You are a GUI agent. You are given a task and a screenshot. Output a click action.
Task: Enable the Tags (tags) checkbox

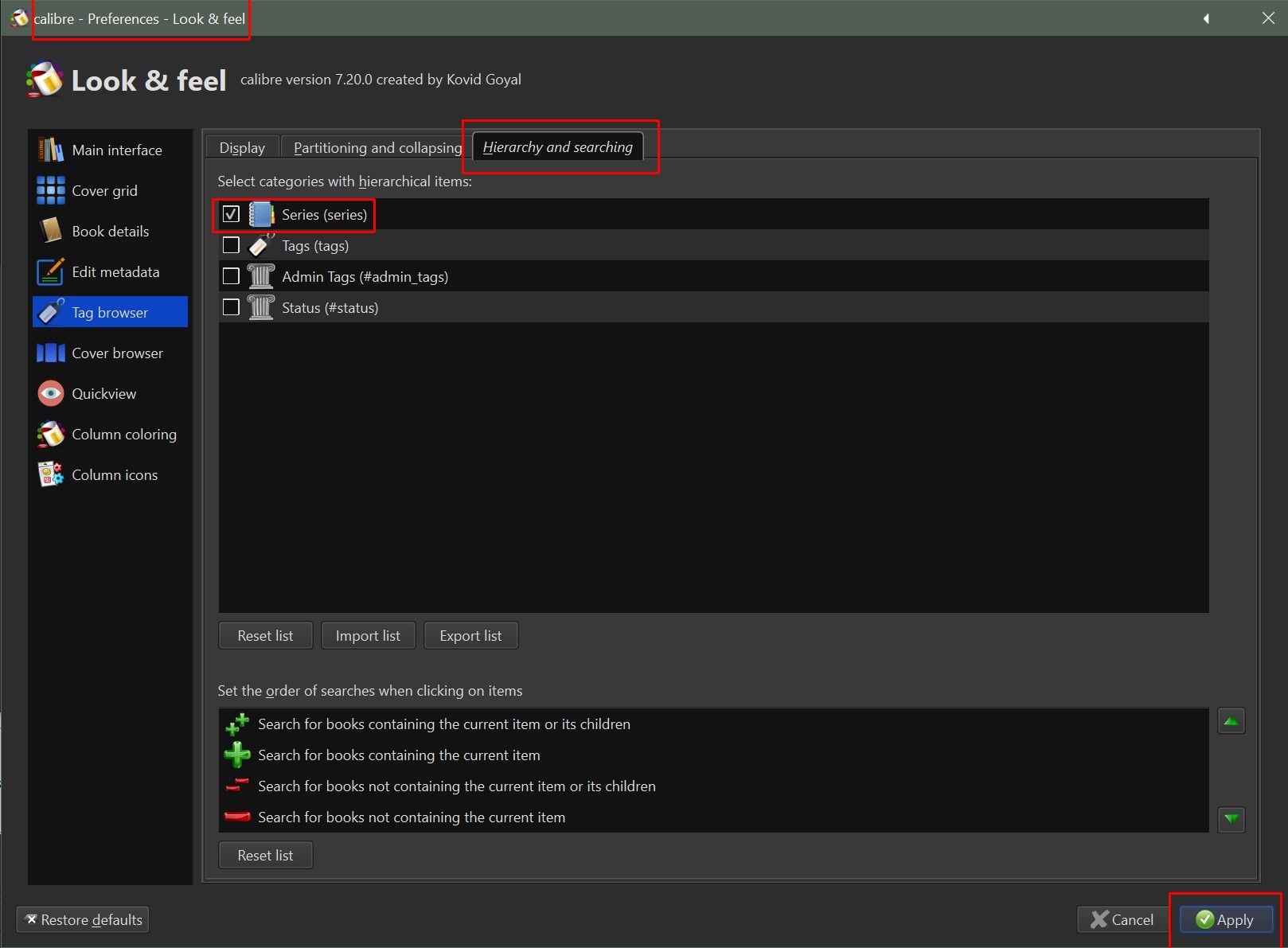click(x=231, y=245)
